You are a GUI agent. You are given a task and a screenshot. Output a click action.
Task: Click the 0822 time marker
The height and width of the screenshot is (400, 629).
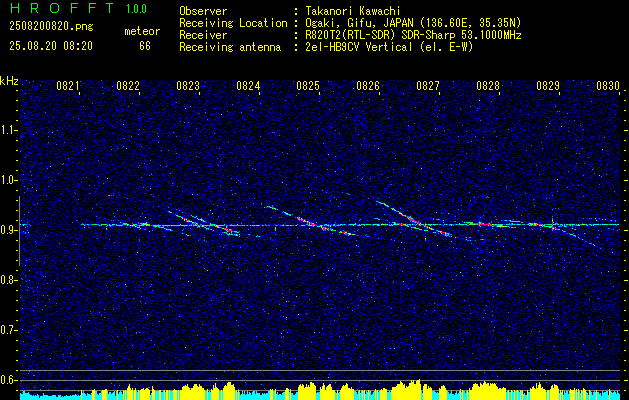[x=128, y=86]
